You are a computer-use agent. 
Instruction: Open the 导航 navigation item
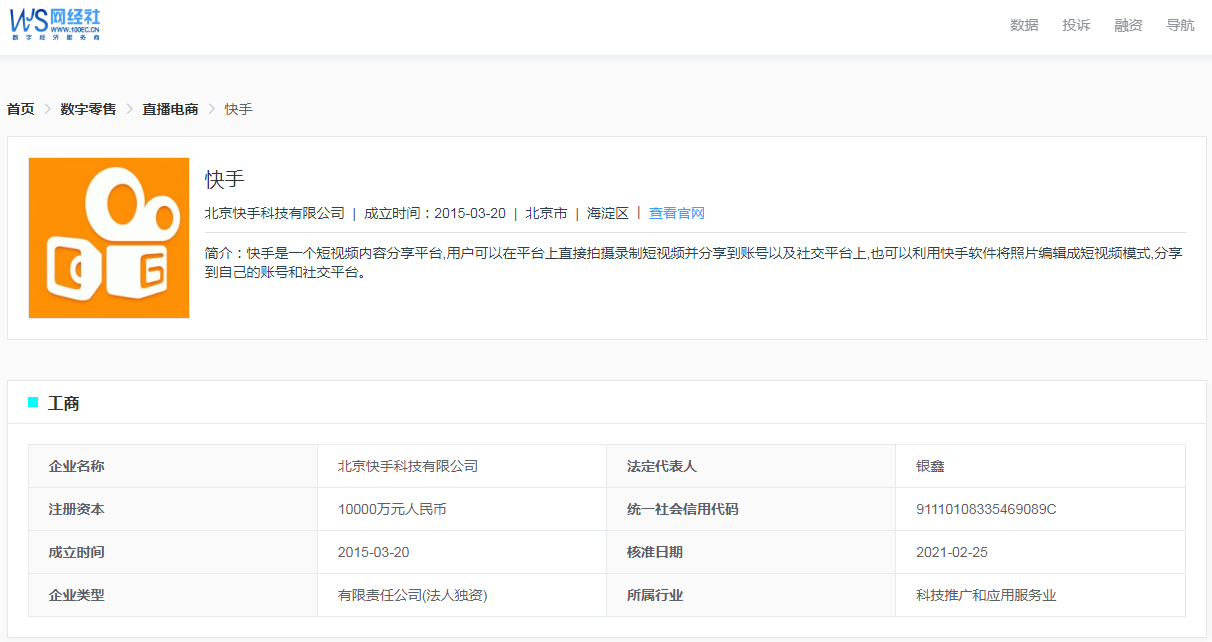pyautogui.click(x=1180, y=25)
